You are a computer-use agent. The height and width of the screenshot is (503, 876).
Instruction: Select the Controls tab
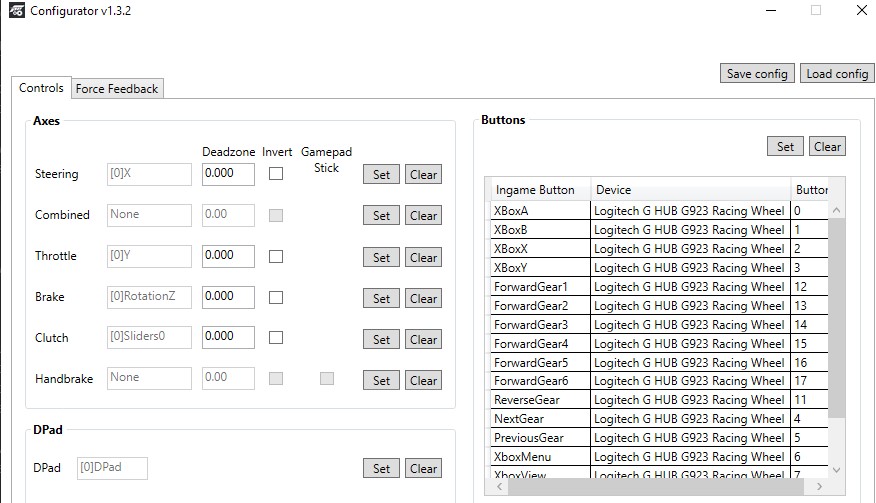click(x=41, y=88)
